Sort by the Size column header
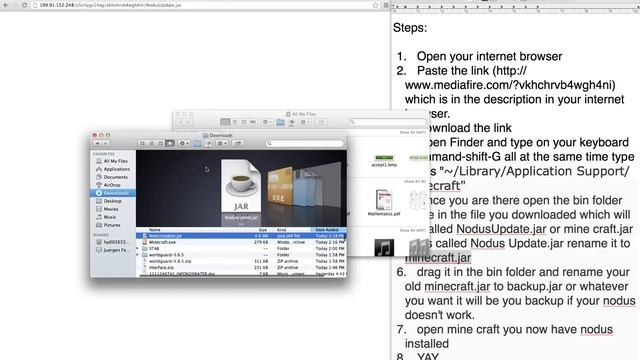The height and width of the screenshot is (360, 640). (263, 230)
